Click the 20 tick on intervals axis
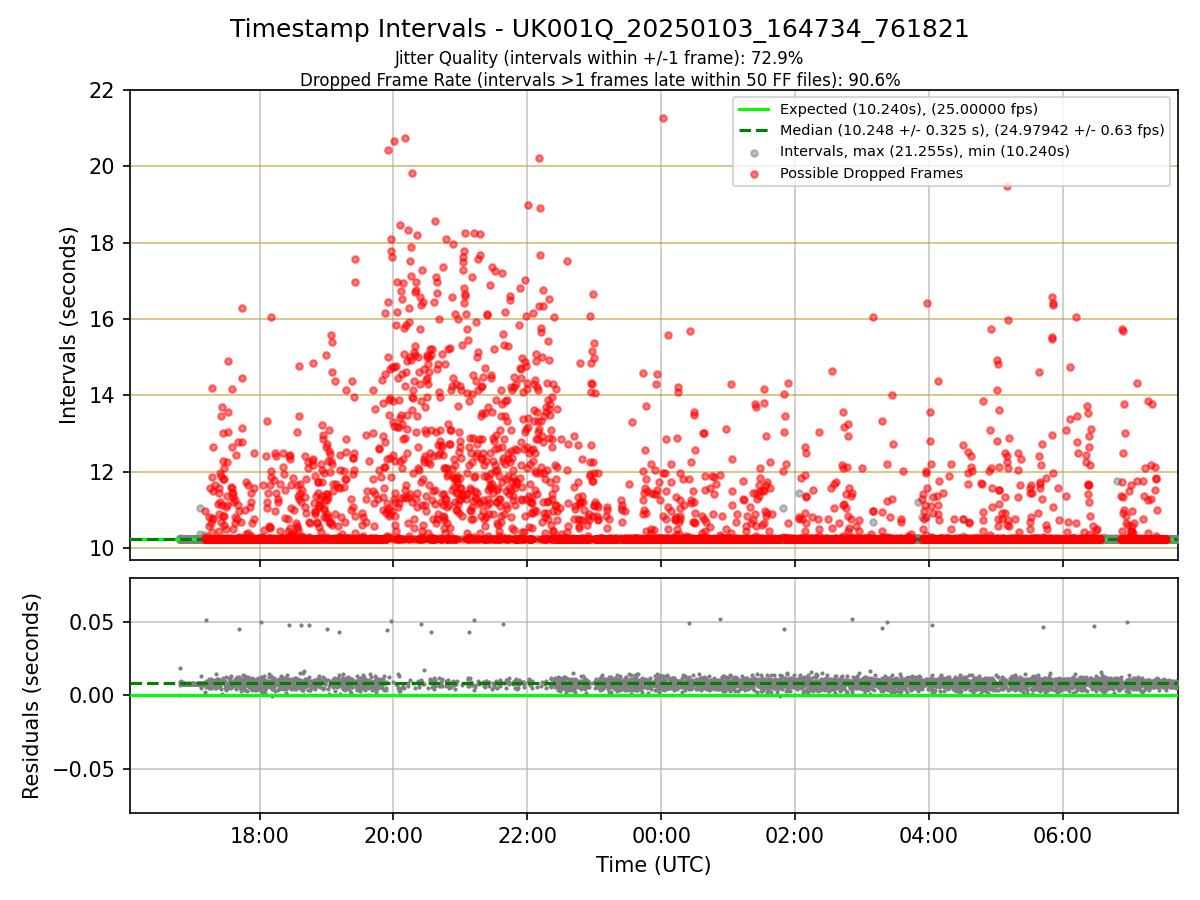This screenshot has width=1200, height=900. pos(104,166)
